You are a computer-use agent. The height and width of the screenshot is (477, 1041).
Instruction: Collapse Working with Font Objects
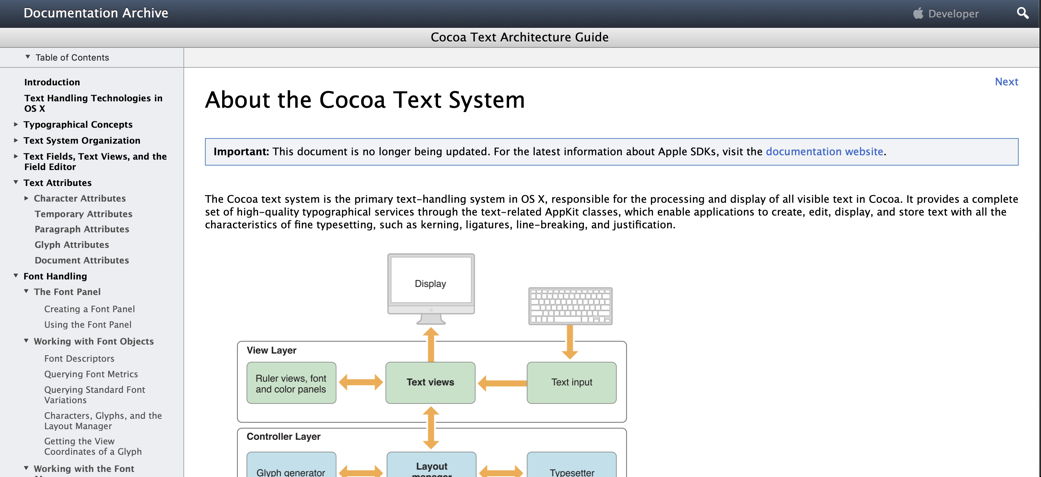point(27,342)
